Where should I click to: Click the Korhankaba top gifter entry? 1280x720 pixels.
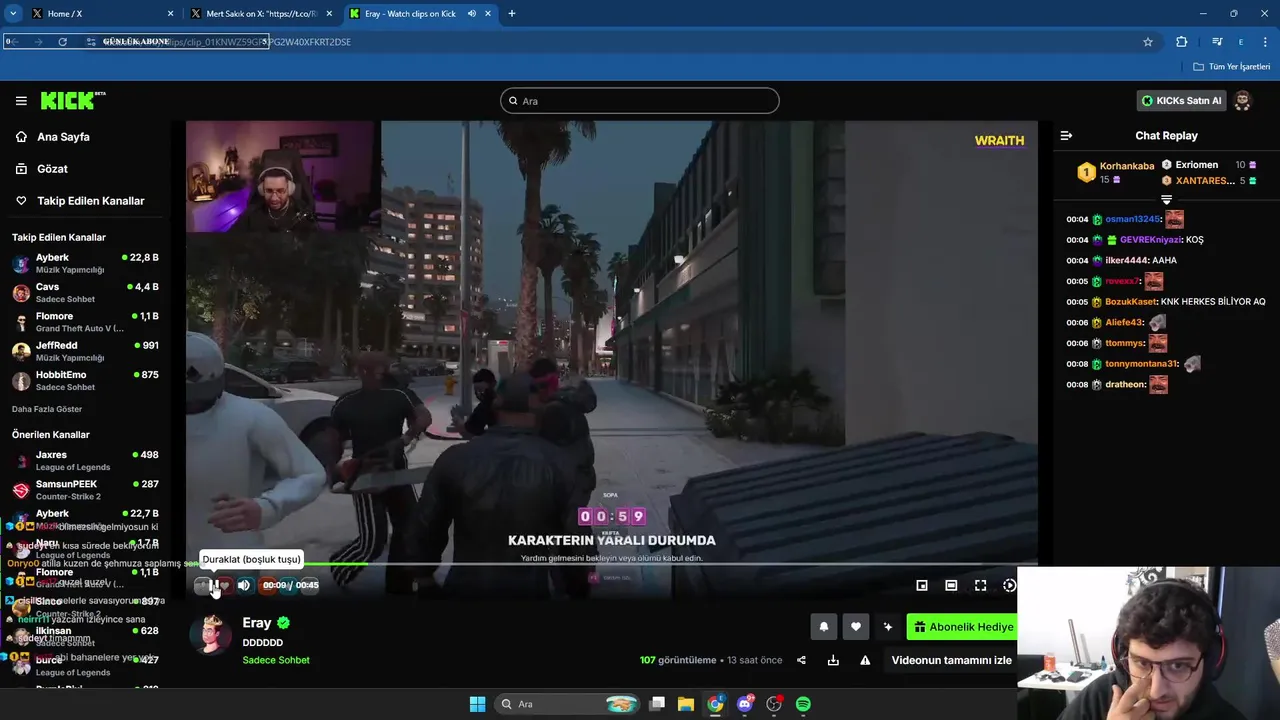click(1115, 172)
